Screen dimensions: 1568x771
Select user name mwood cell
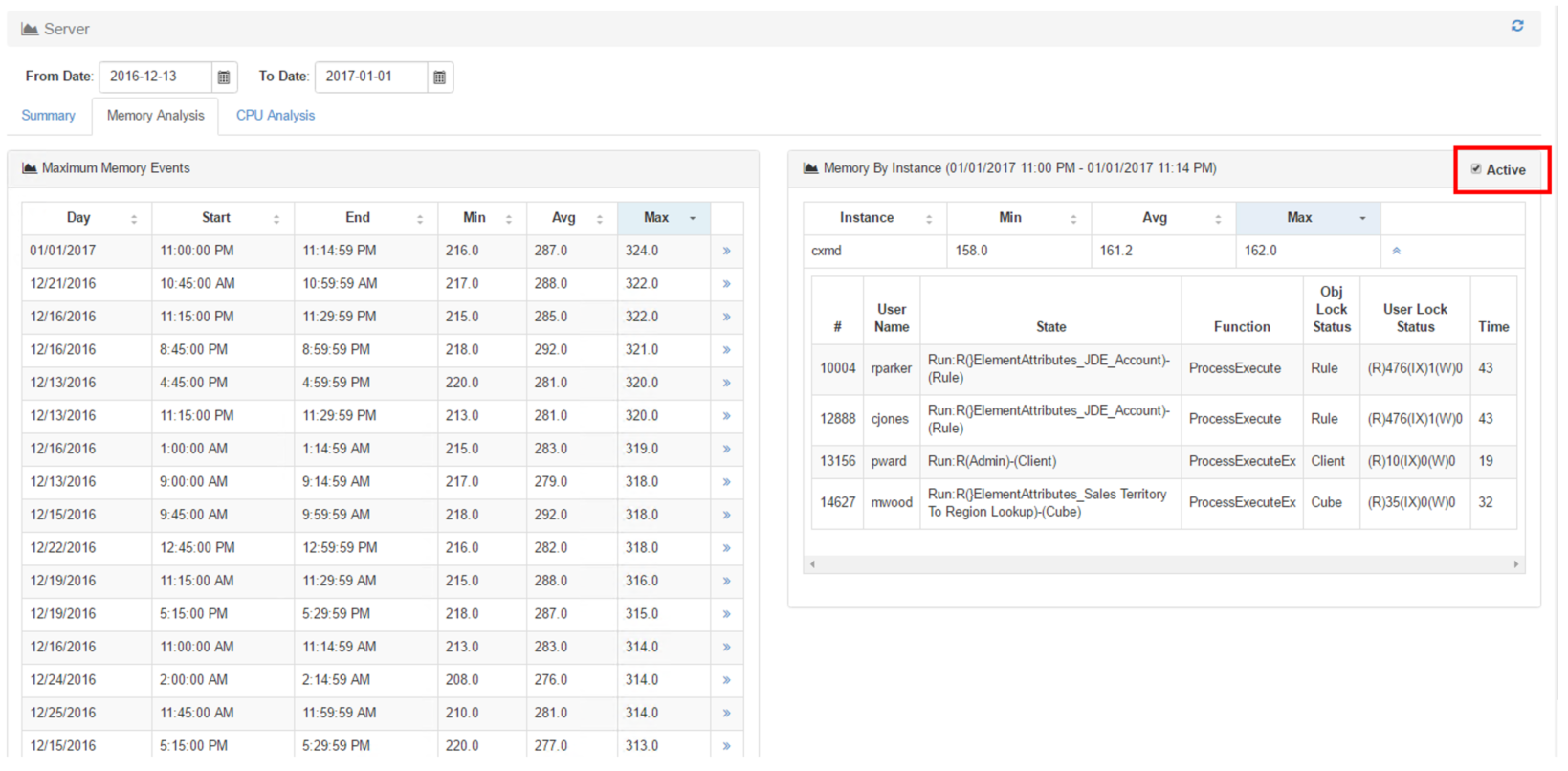point(892,502)
